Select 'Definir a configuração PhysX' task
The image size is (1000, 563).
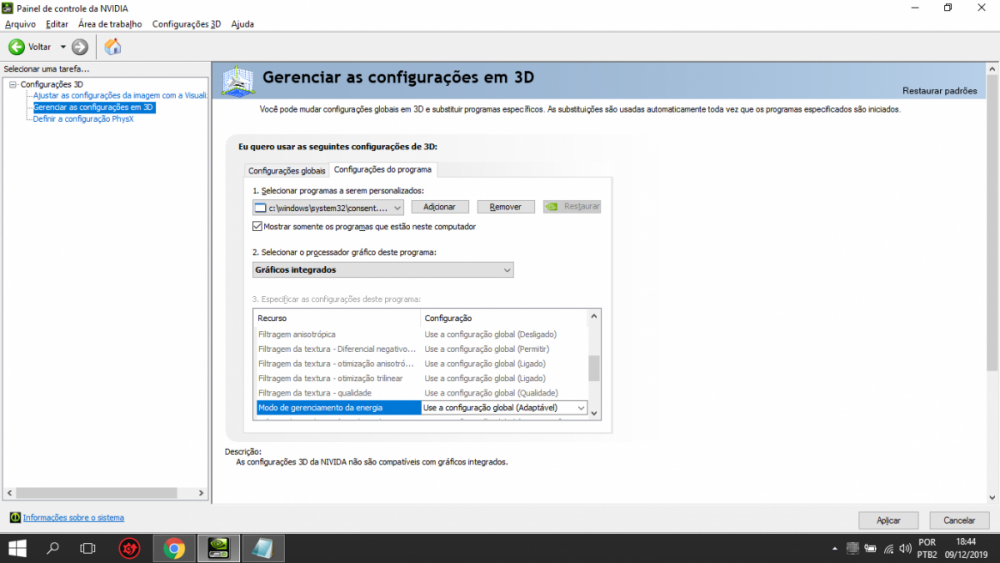point(83,119)
